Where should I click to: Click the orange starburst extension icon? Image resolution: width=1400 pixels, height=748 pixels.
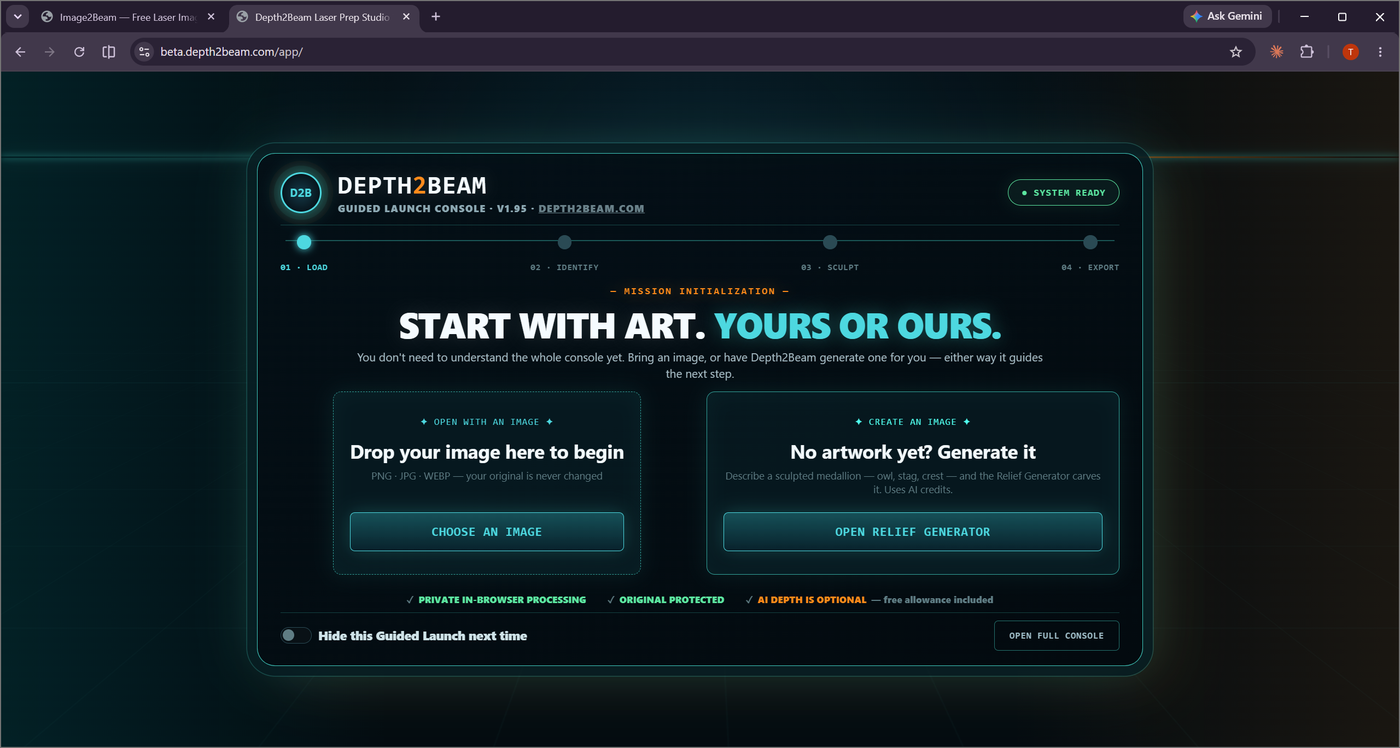1277,52
